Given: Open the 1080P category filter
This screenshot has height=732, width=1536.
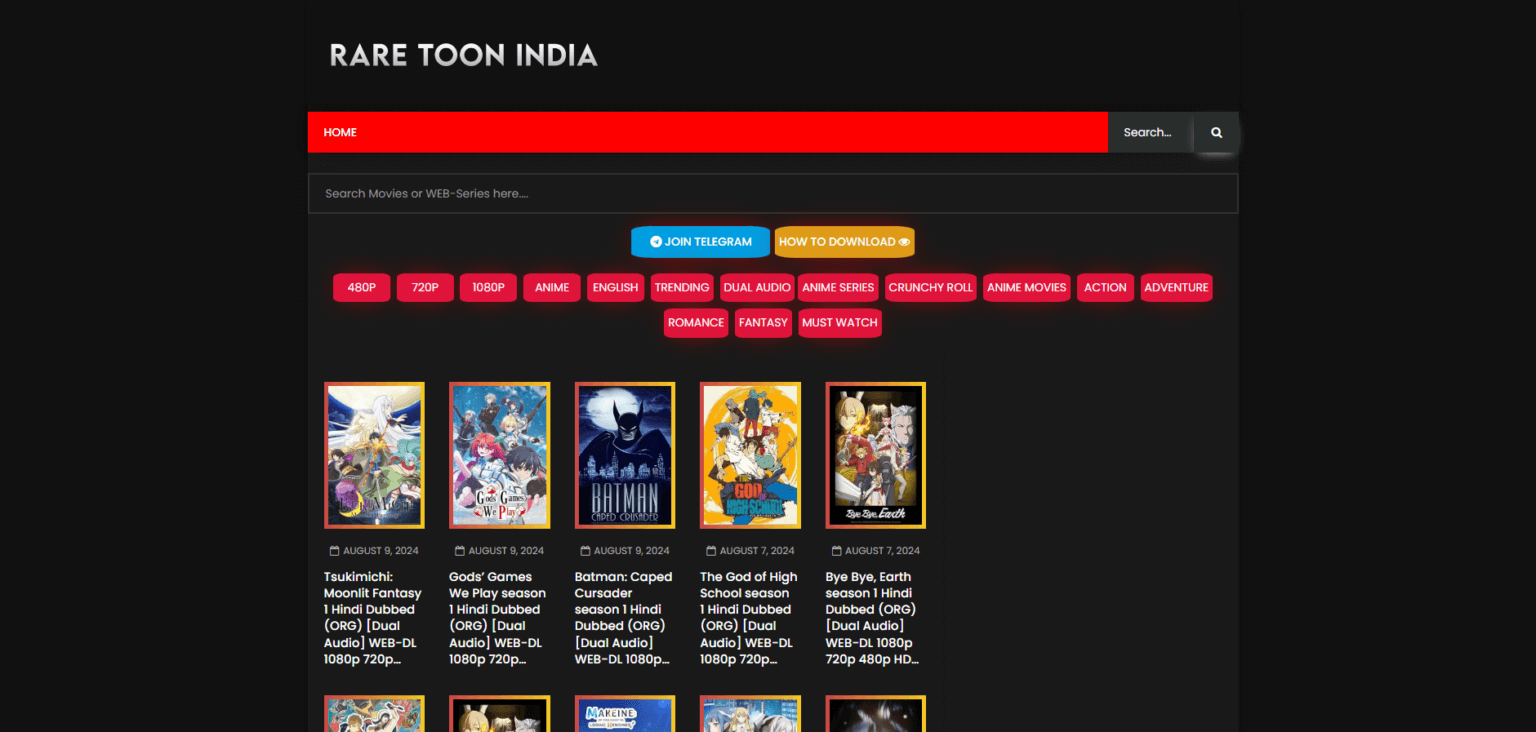Looking at the screenshot, I should tap(488, 287).
